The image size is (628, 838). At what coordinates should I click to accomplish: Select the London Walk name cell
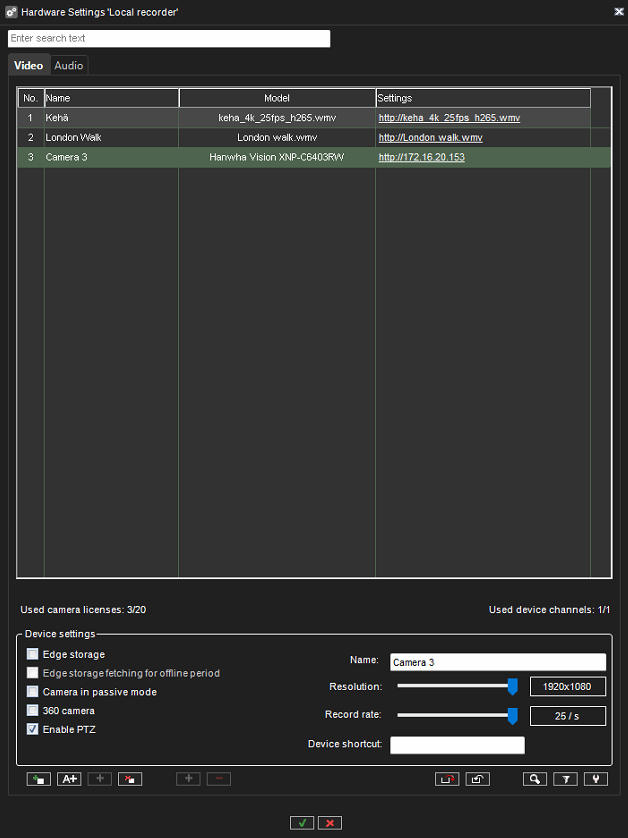(x=111, y=137)
